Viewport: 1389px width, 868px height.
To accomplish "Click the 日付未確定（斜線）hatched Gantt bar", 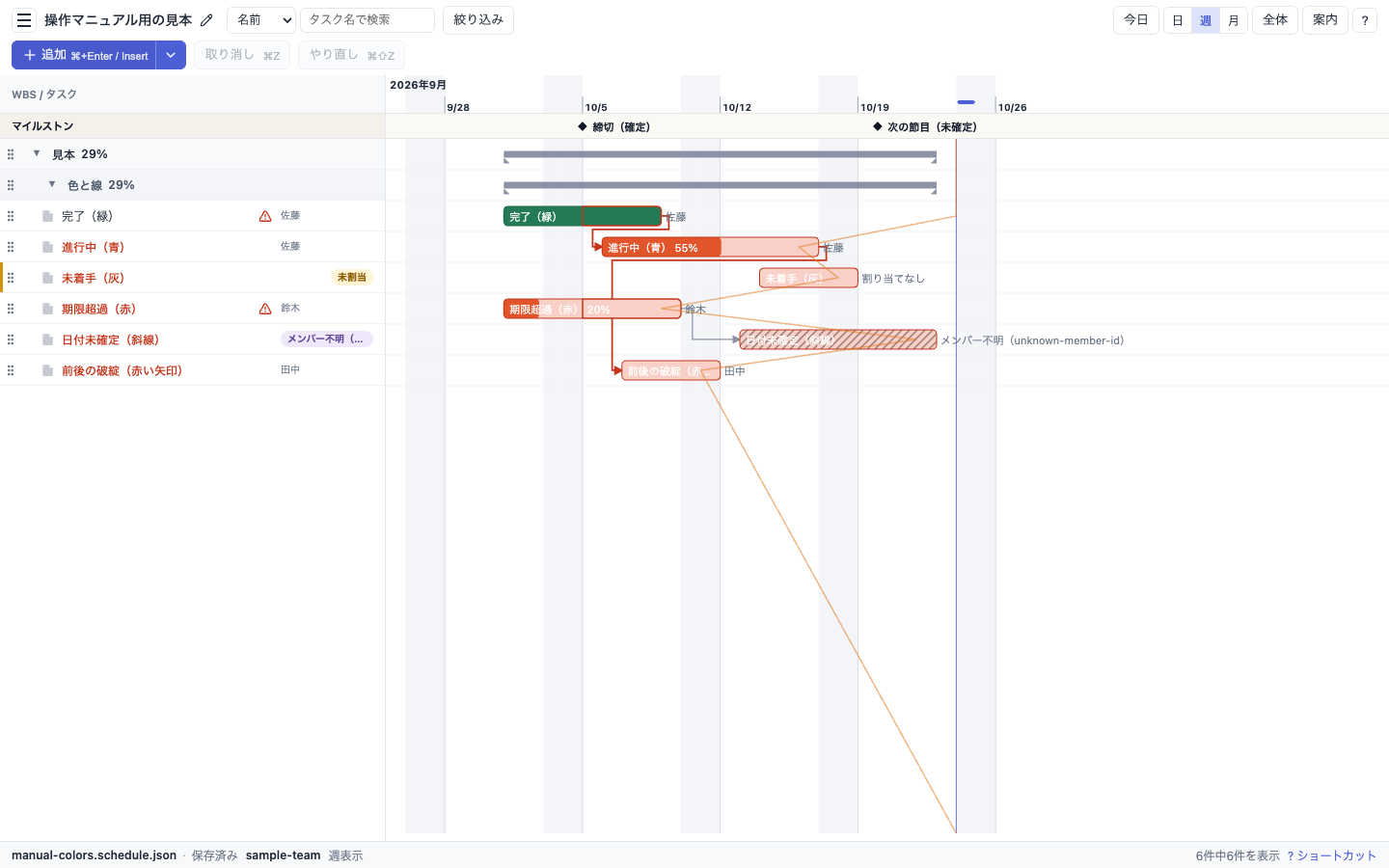I will pyautogui.click(x=838, y=339).
